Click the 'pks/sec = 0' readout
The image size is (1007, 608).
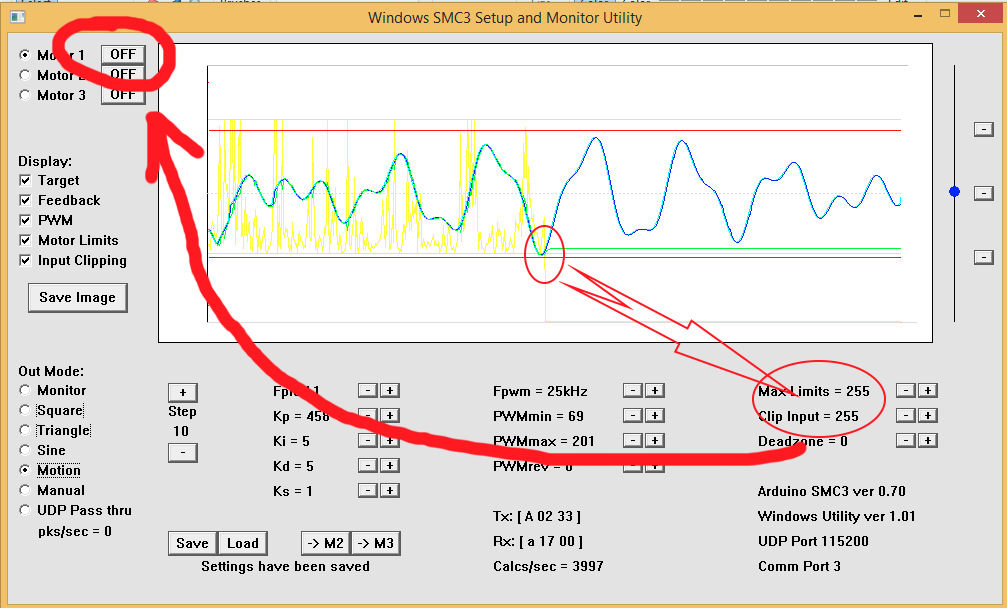74,532
